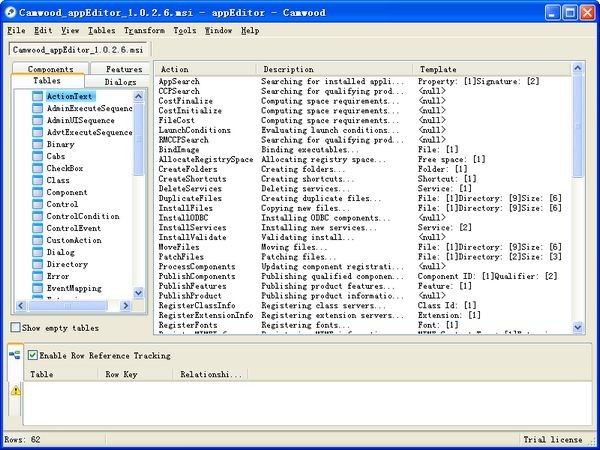This screenshot has height=450, width=600.
Task: Click the AdvtExecuteSequence table icon
Action: pyautogui.click(x=37, y=132)
